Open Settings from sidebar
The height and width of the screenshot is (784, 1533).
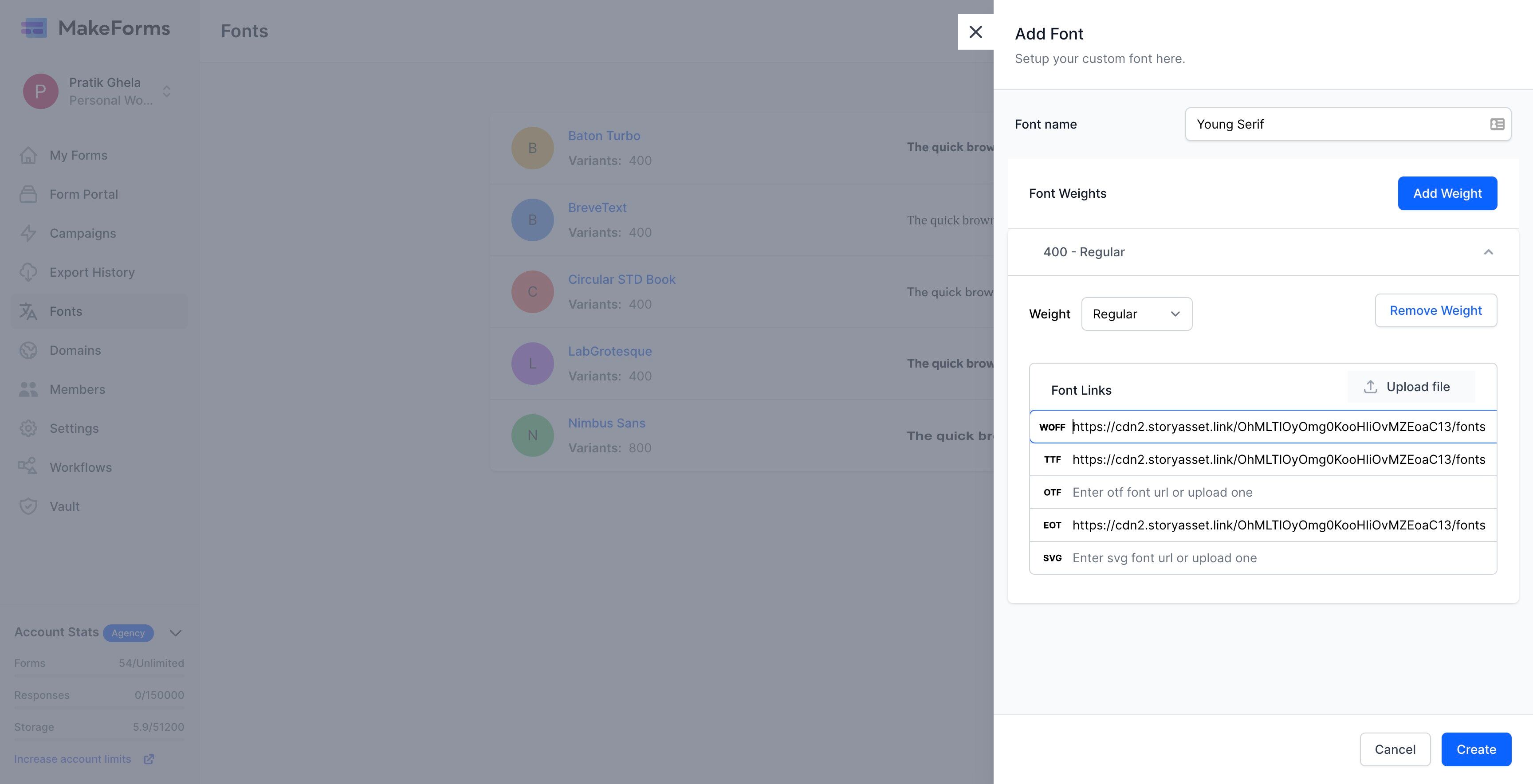point(75,428)
